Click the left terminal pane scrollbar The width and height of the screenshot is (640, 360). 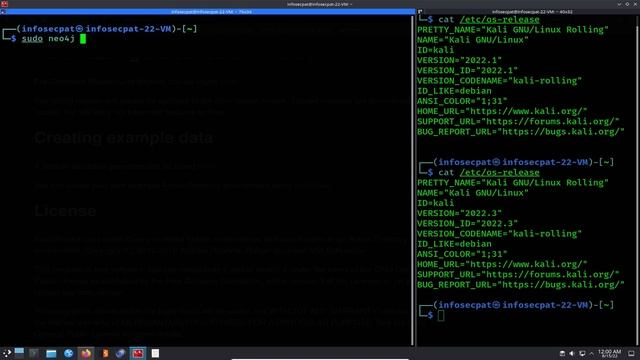point(413,180)
